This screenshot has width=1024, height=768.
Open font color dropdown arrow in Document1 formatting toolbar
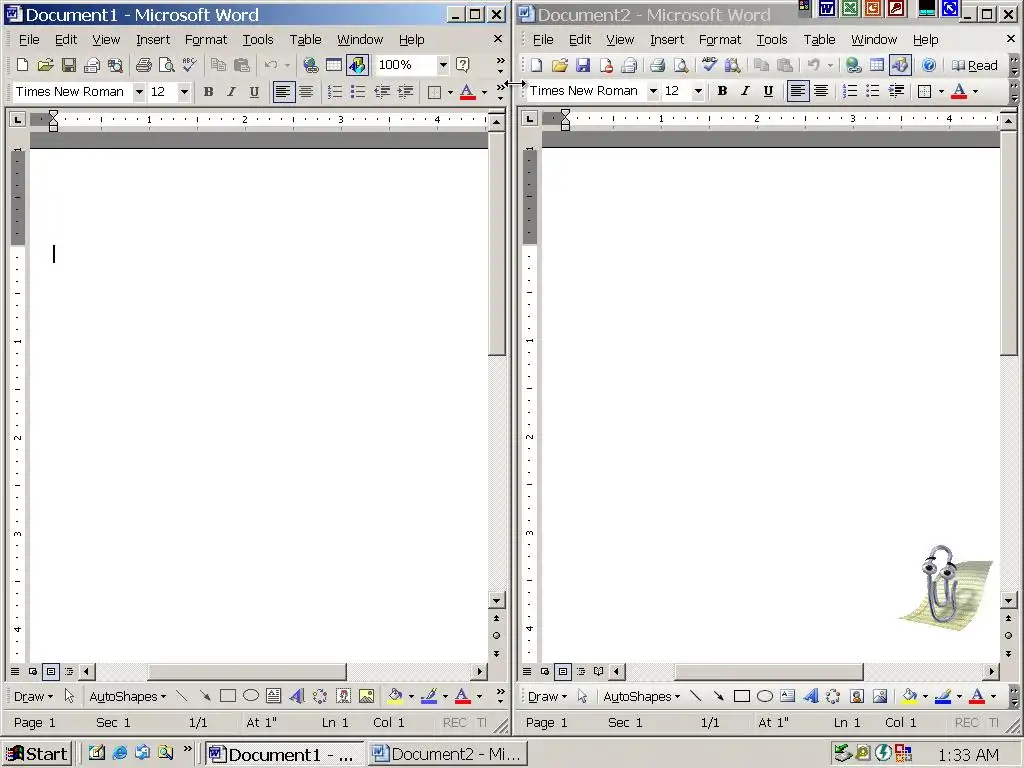(485, 92)
